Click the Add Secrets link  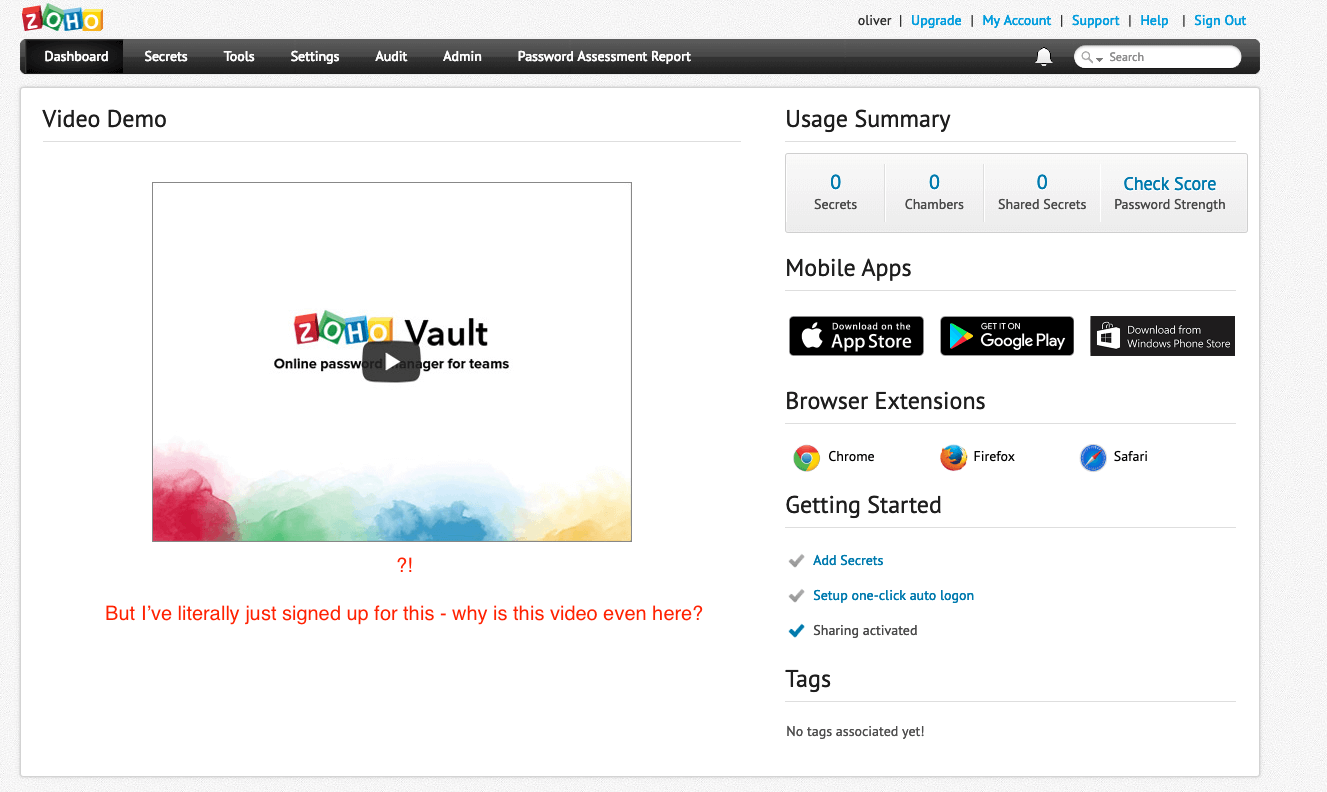pyautogui.click(x=848, y=561)
